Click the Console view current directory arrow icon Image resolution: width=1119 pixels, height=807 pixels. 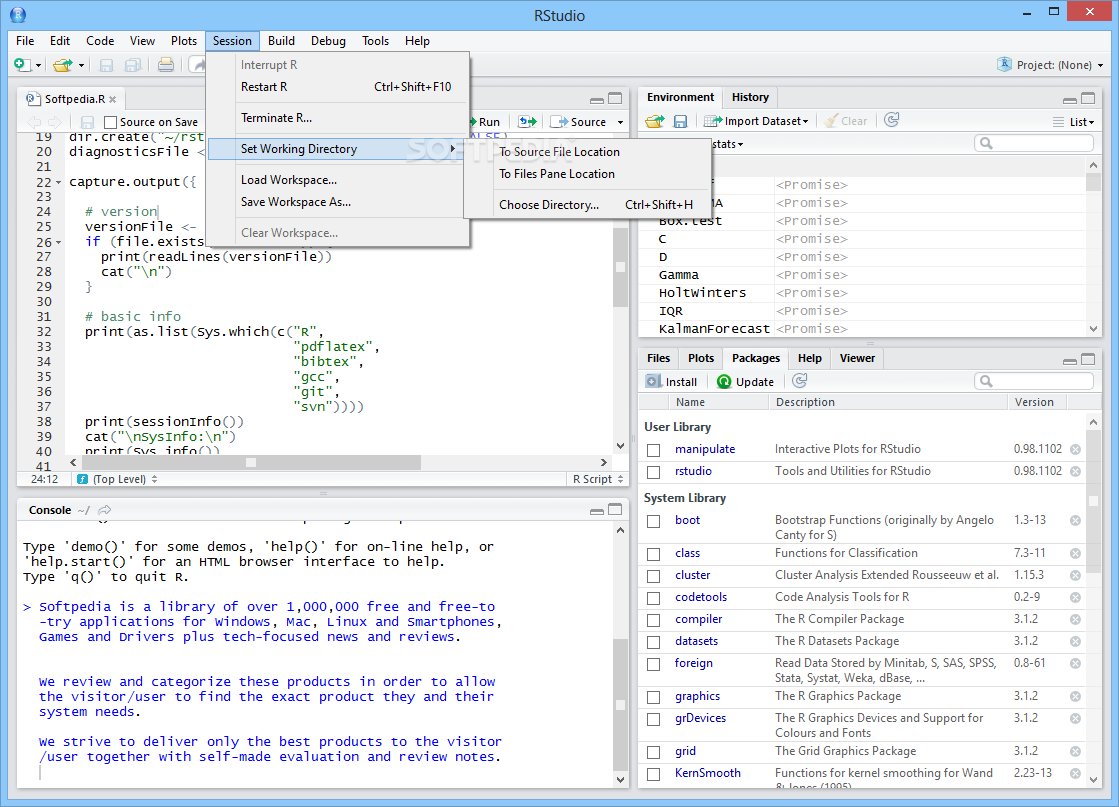coord(105,510)
